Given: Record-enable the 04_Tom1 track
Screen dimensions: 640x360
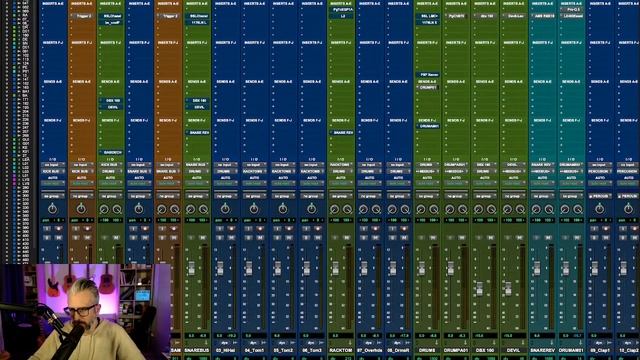Looking at the screenshot, I should point(260,229).
